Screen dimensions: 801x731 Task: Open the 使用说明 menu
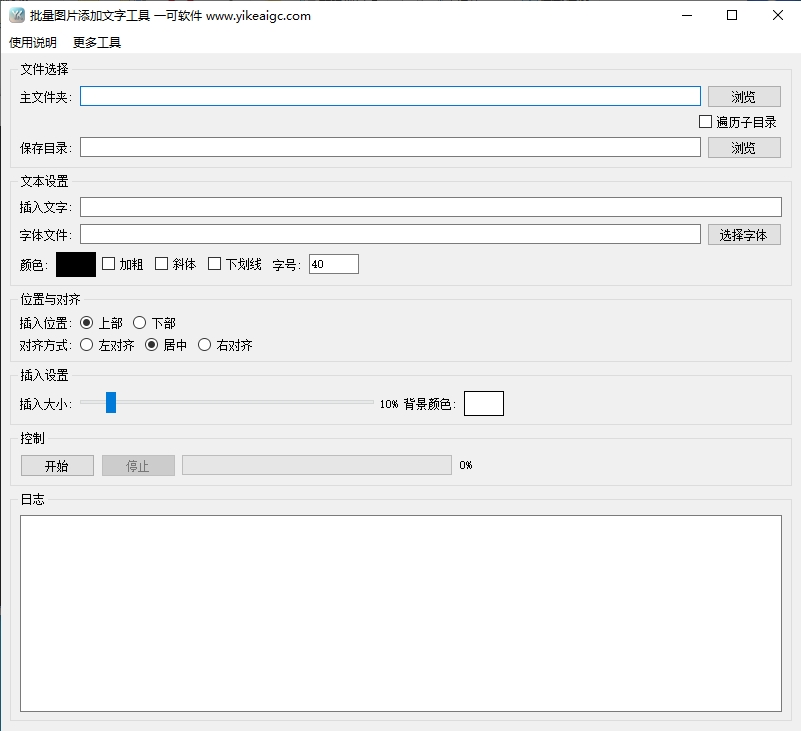(x=33, y=42)
